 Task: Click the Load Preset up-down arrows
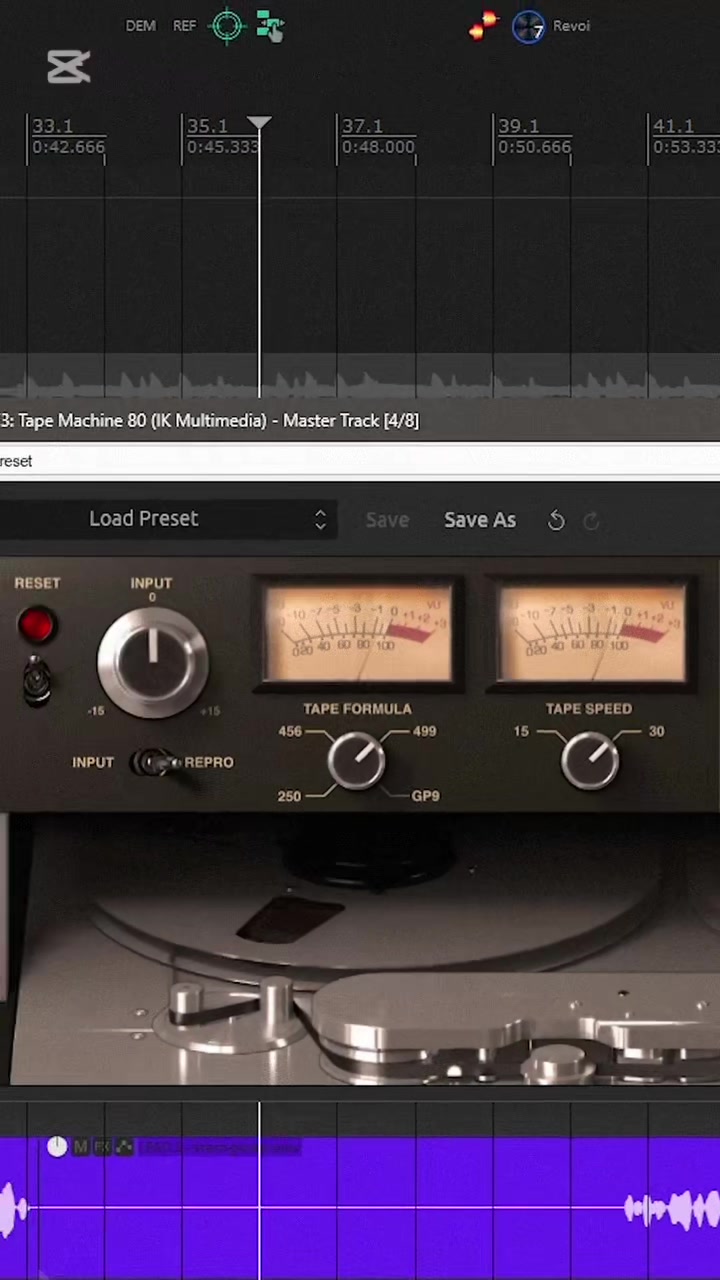pyautogui.click(x=320, y=519)
